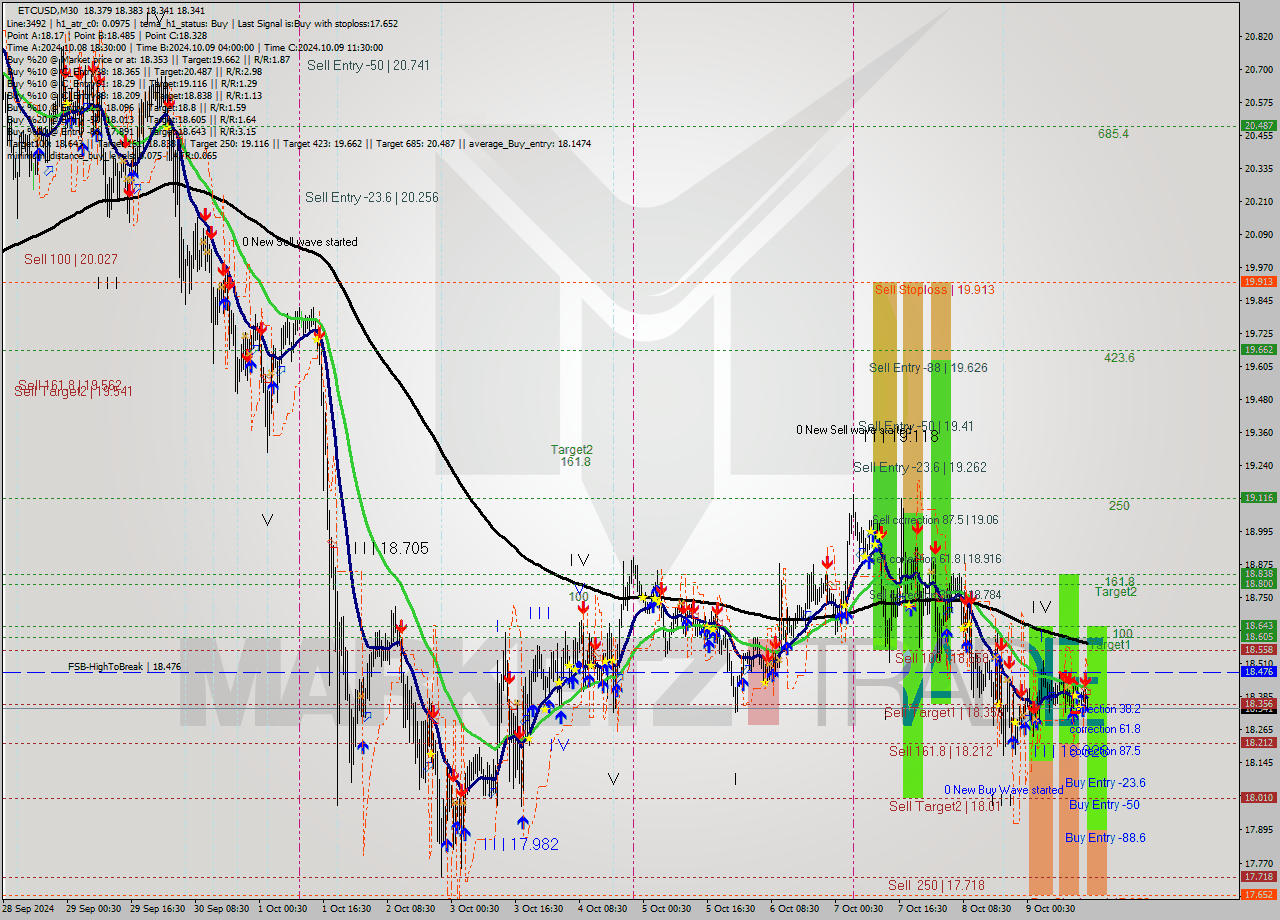The image size is (1280, 920).
Task: Click the 'Sell 250 | 17.718' label
Action: coord(936,886)
